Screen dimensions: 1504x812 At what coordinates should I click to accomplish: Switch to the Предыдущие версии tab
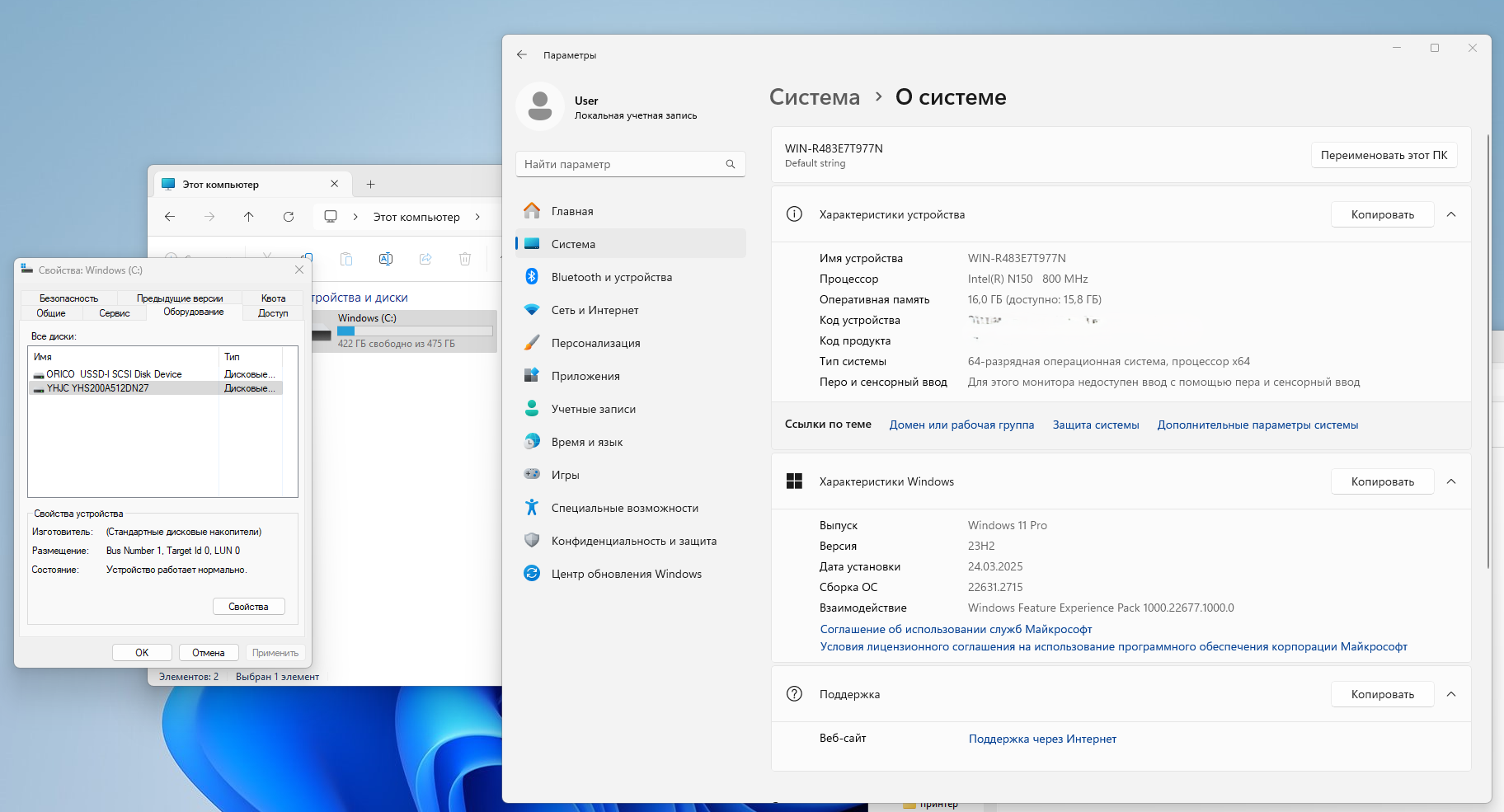180,298
